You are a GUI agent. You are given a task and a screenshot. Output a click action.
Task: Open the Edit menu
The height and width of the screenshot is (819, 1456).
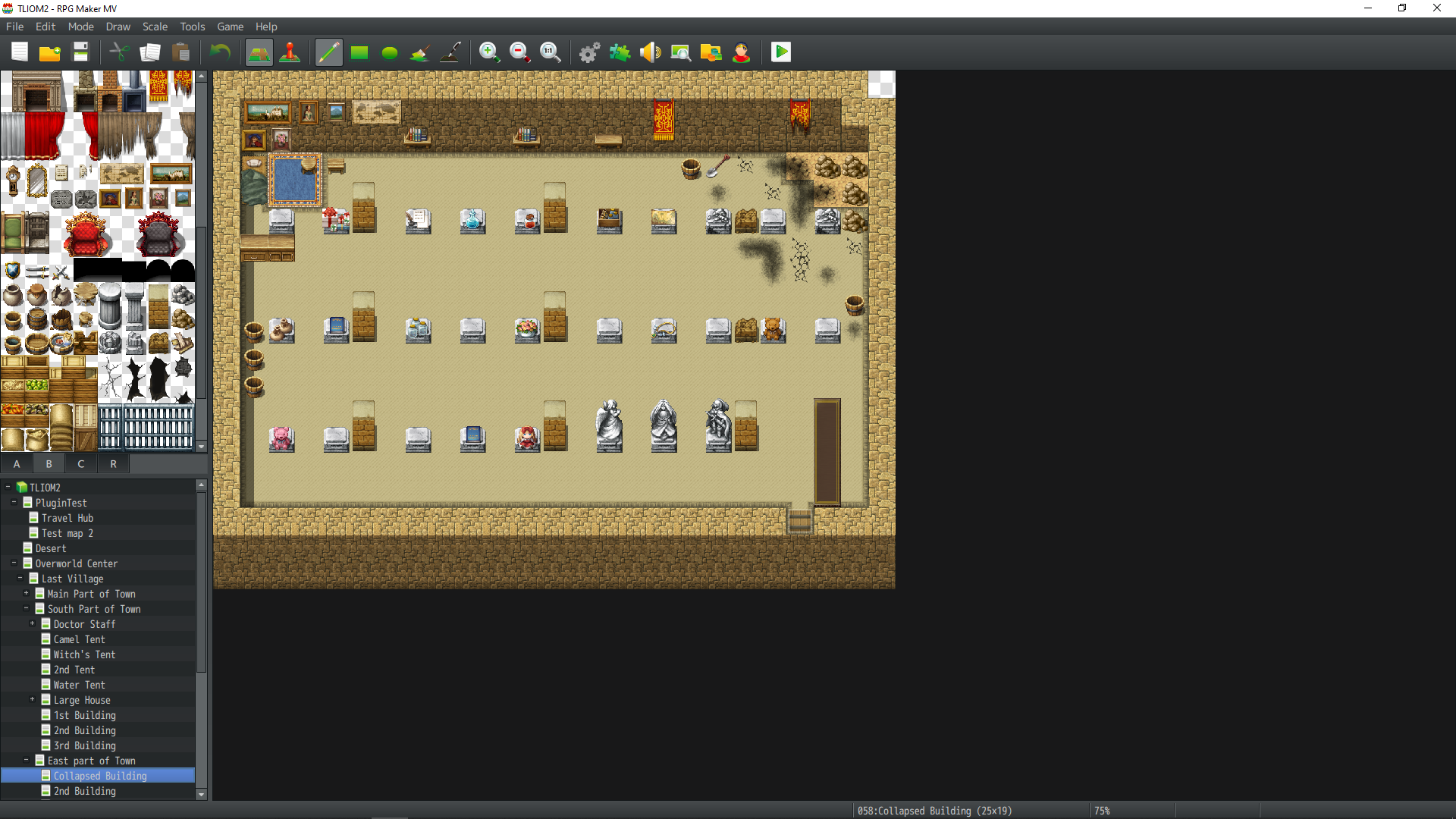45,27
